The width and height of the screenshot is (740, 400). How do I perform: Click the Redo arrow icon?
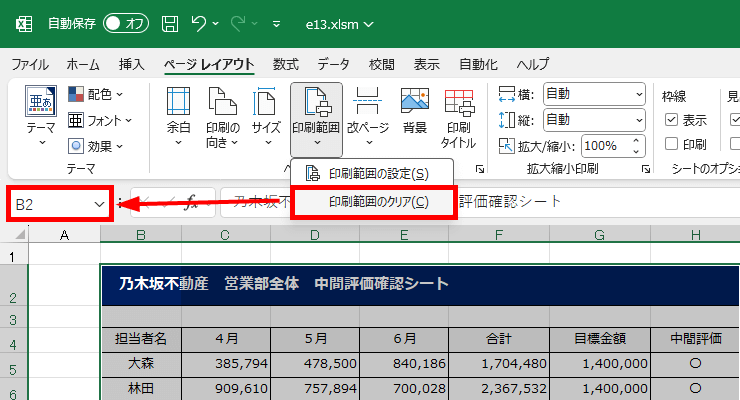(x=238, y=24)
